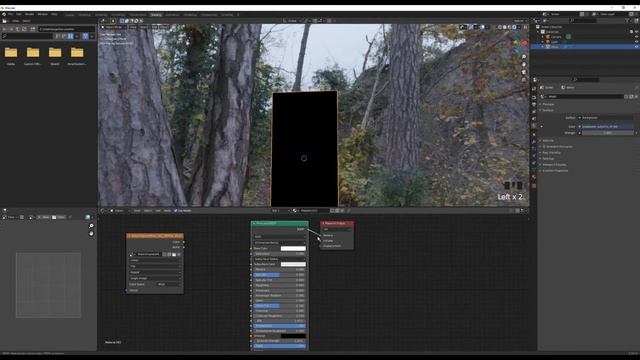The image size is (640, 360).
Task: Switch to Layout workspace tab
Action: (70, 15)
